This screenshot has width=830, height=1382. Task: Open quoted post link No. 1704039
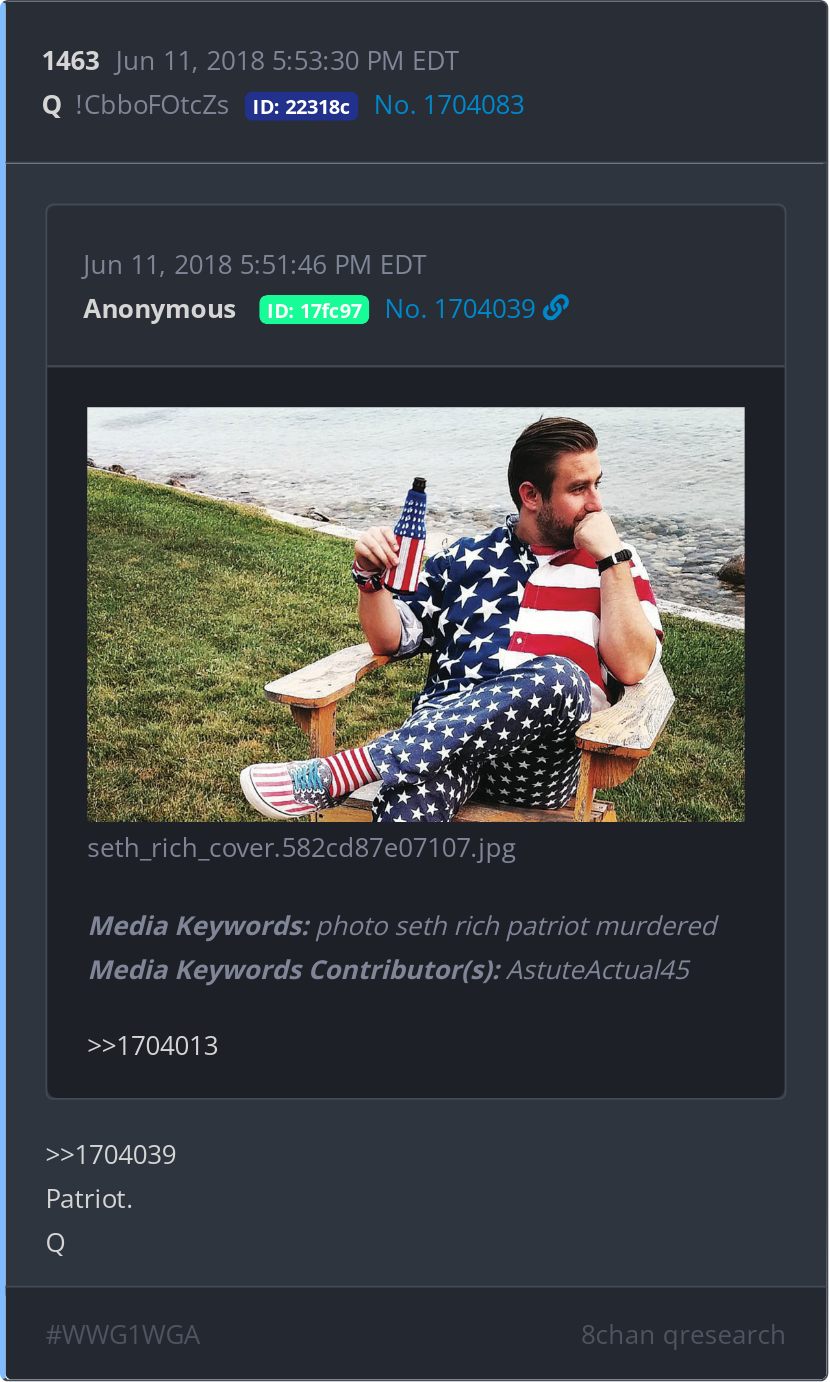(460, 309)
